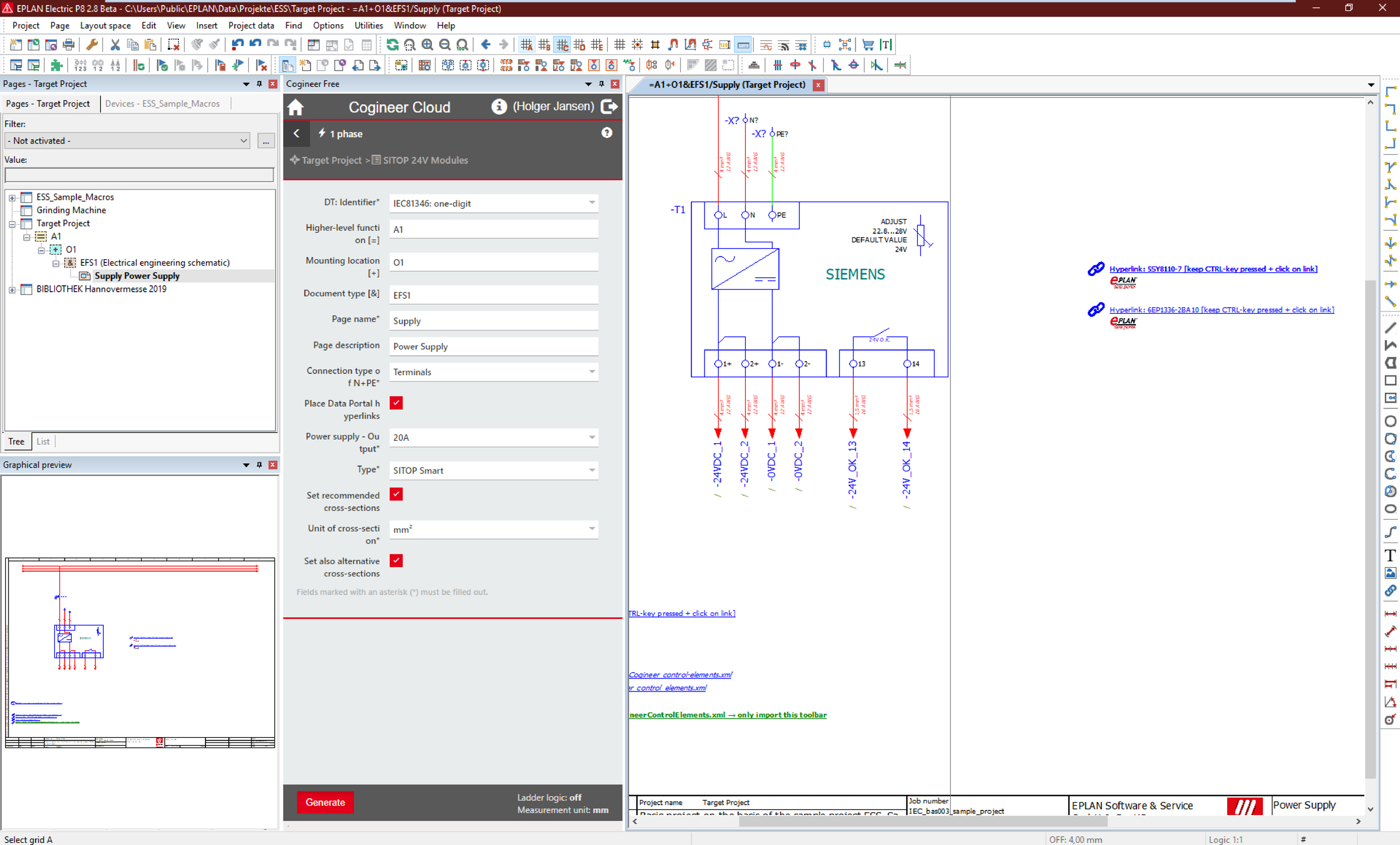Click the back arrow beside 1 phase
This screenshot has height=845, width=1400.
296,134
